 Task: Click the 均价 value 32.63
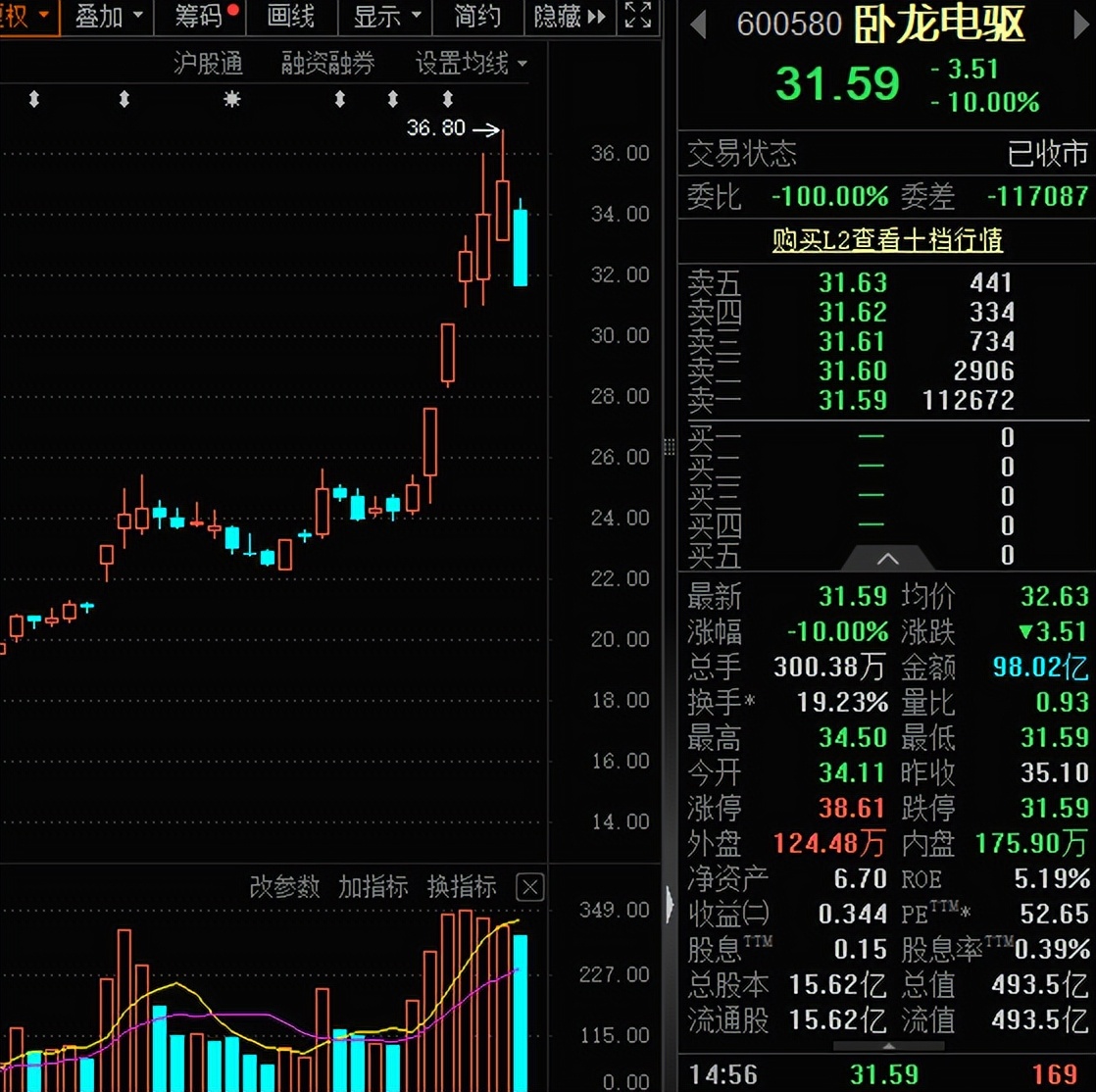point(1054,596)
